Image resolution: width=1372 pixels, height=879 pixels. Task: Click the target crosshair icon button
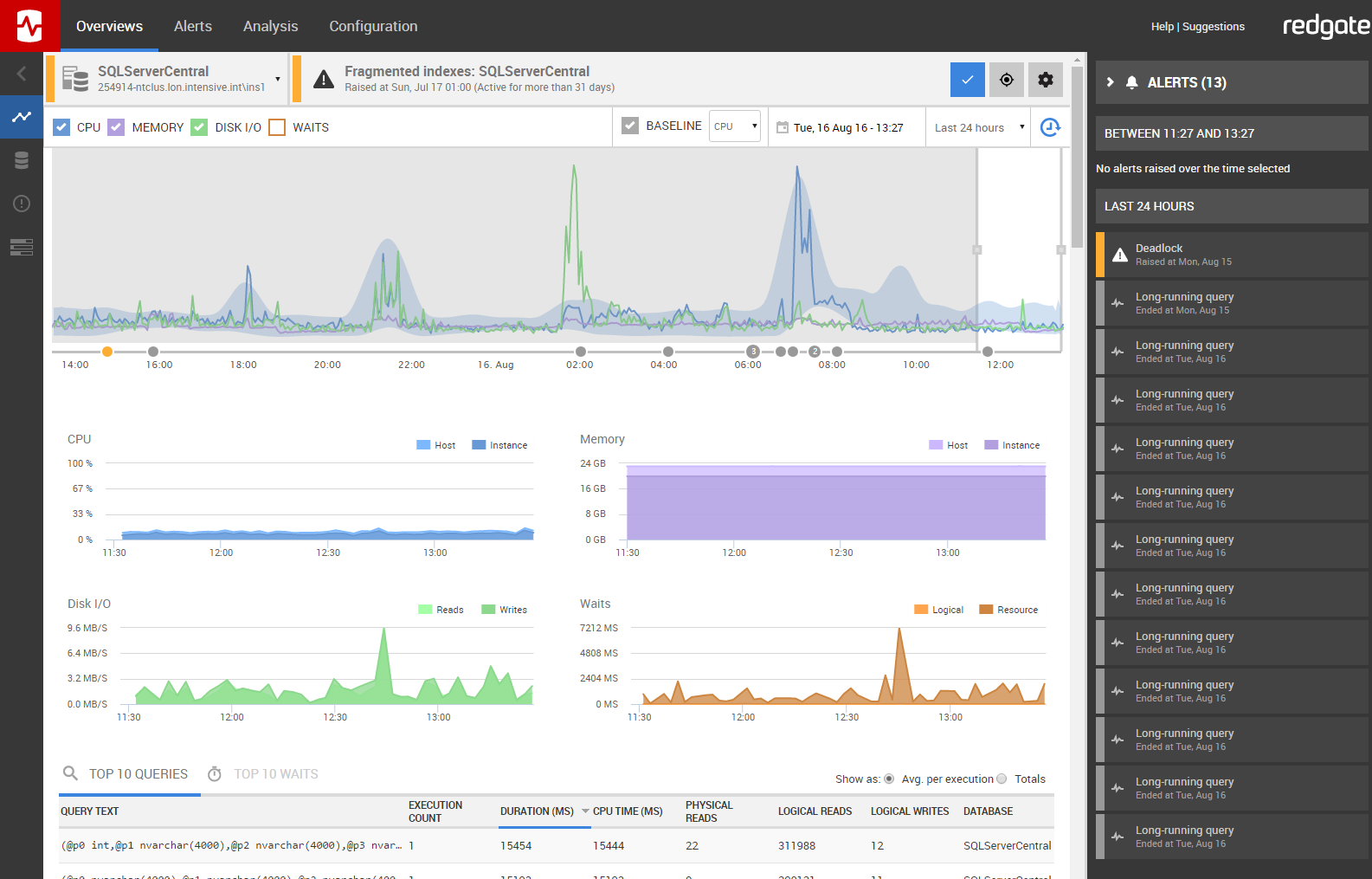(1006, 80)
